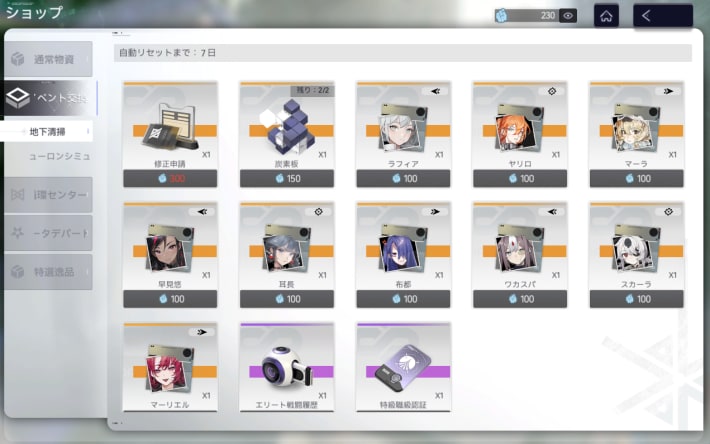Select the ラフィア character portrait
Image resolution: width=710 pixels, height=444 pixels.
pos(403,127)
